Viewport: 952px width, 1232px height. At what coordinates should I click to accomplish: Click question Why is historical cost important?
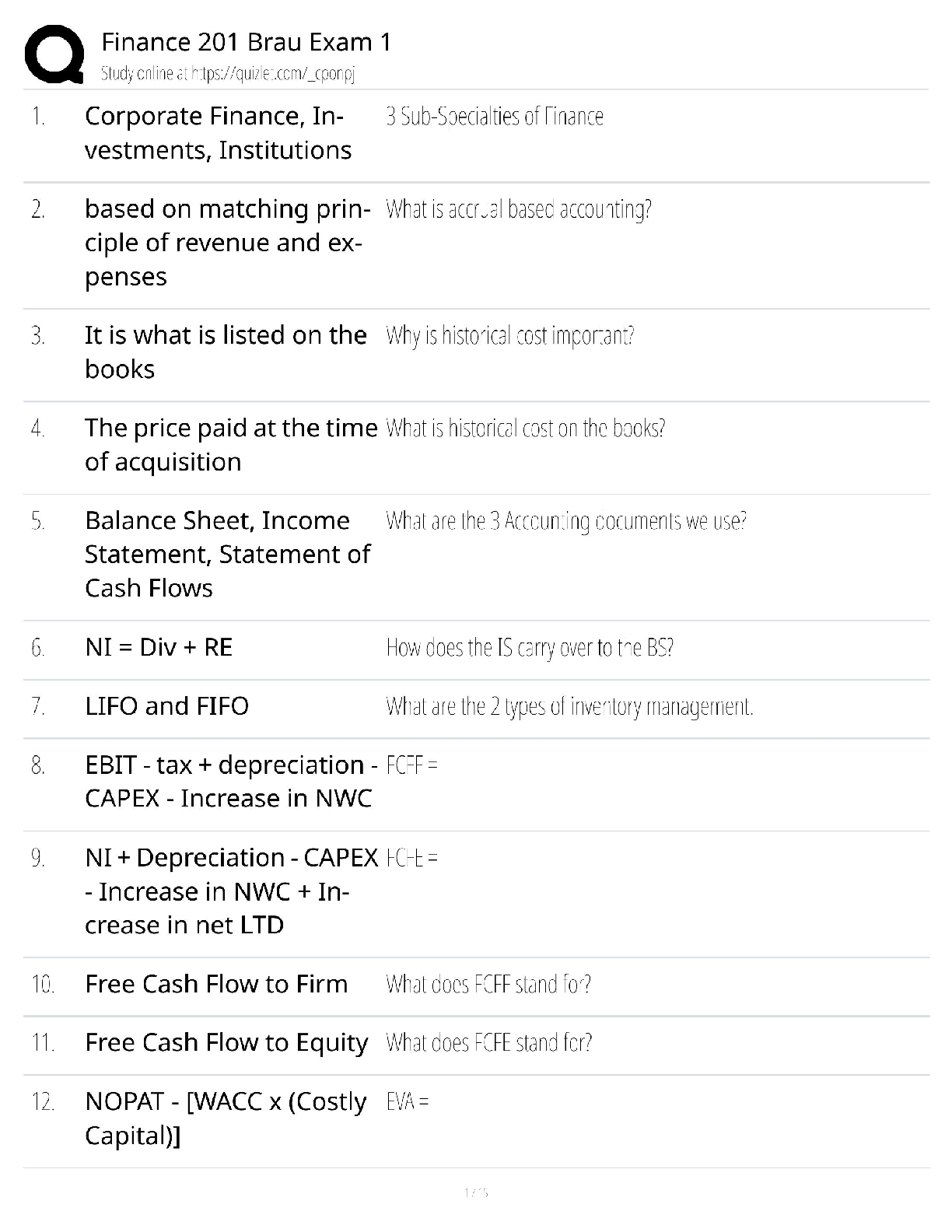(510, 336)
